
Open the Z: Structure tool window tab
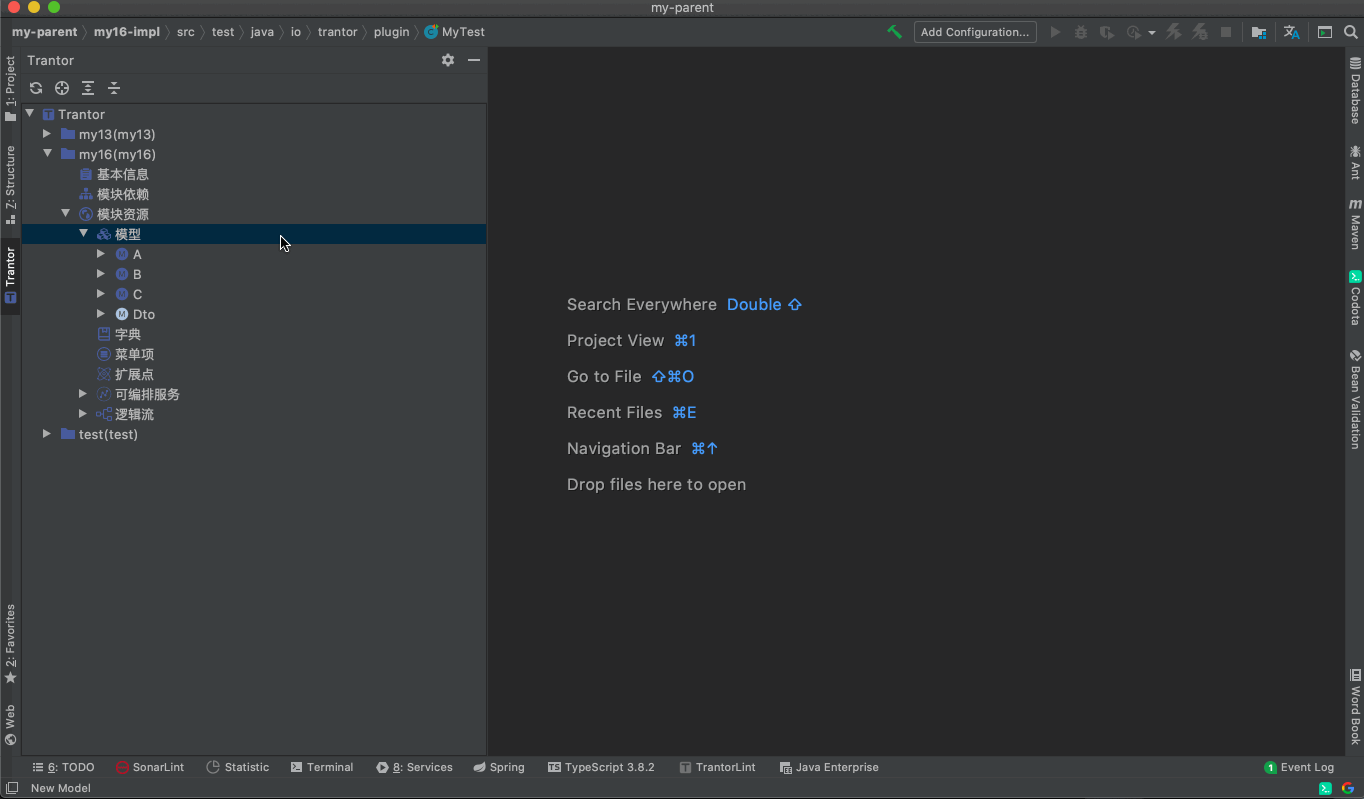coord(10,184)
